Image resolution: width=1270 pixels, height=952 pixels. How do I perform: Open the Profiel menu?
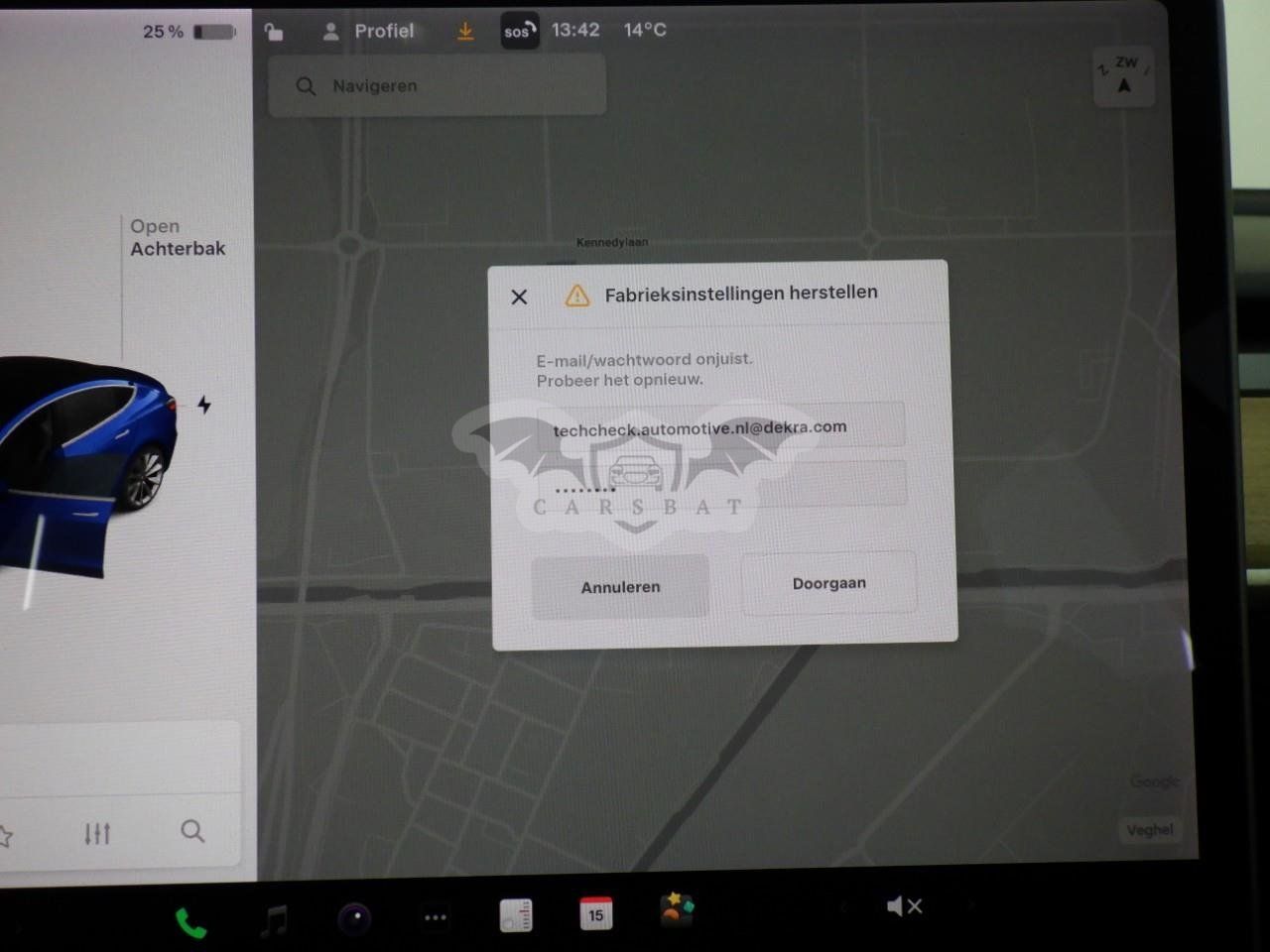(369, 32)
